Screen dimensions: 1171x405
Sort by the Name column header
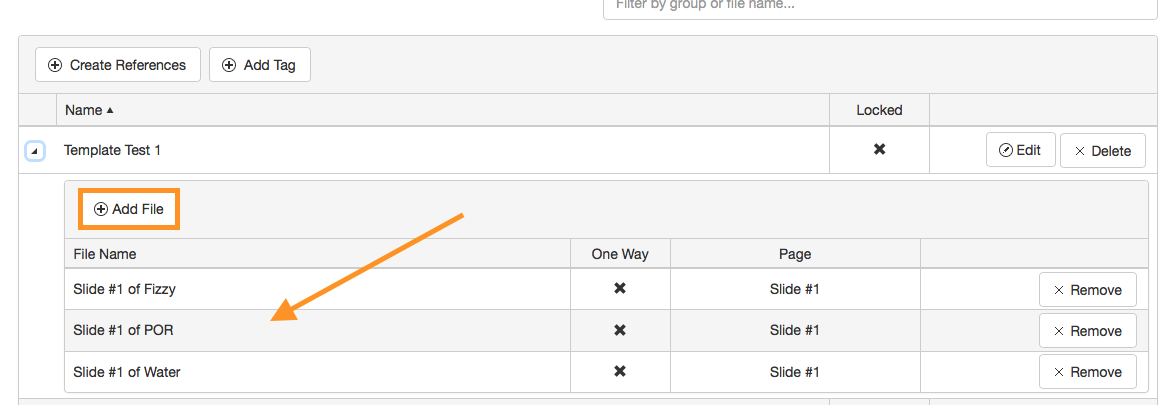click(89, 110)
